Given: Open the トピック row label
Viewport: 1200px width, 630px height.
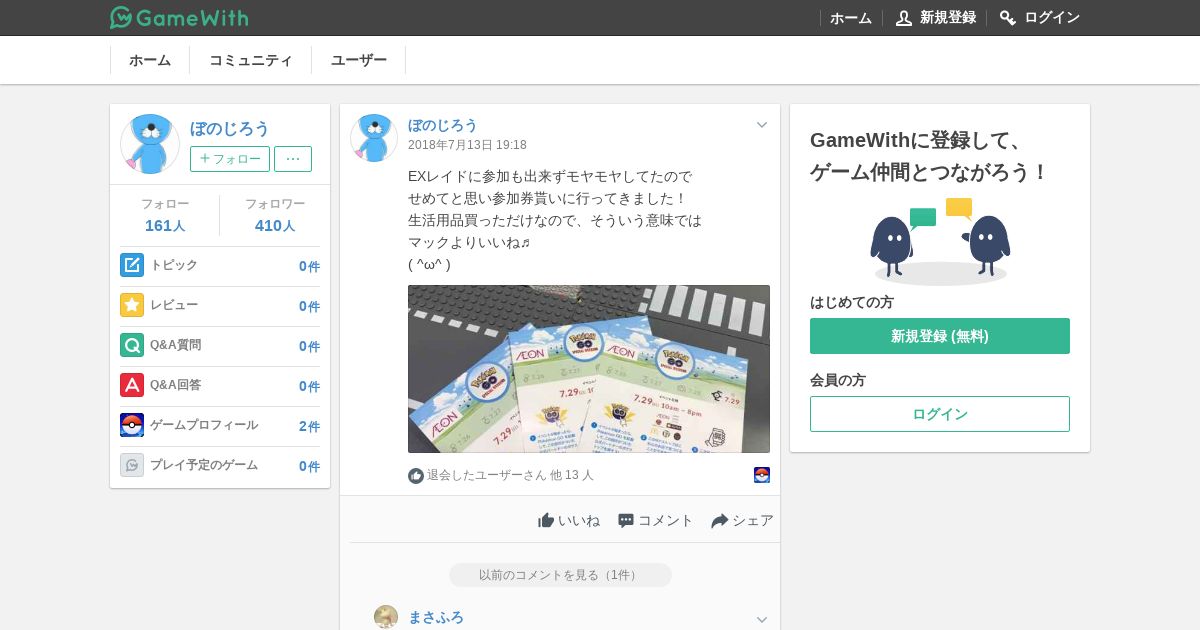Looking at the screenshot, I should point(174,265).
